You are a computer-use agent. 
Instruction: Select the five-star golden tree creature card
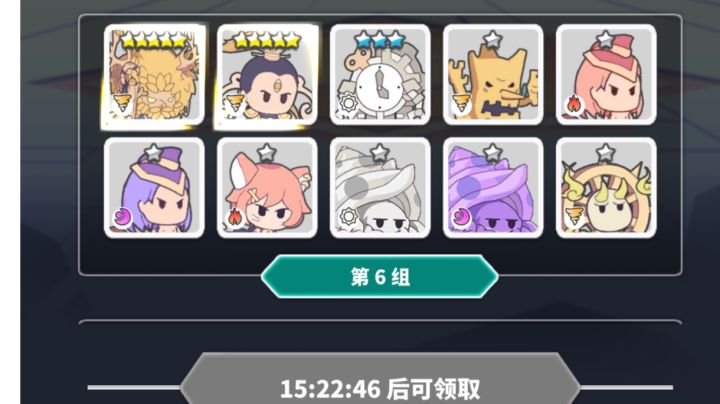click(154, 75)
